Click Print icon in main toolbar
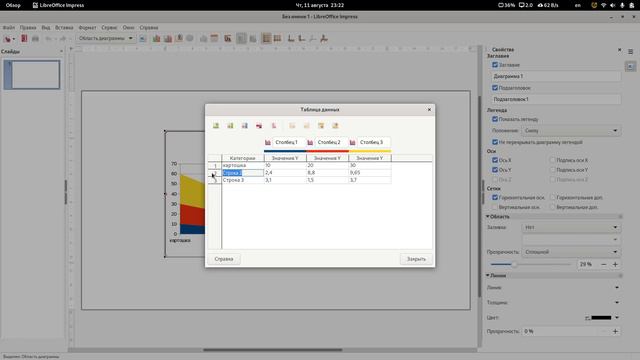Screen dimensions: 640x360 tap(36, 38)
